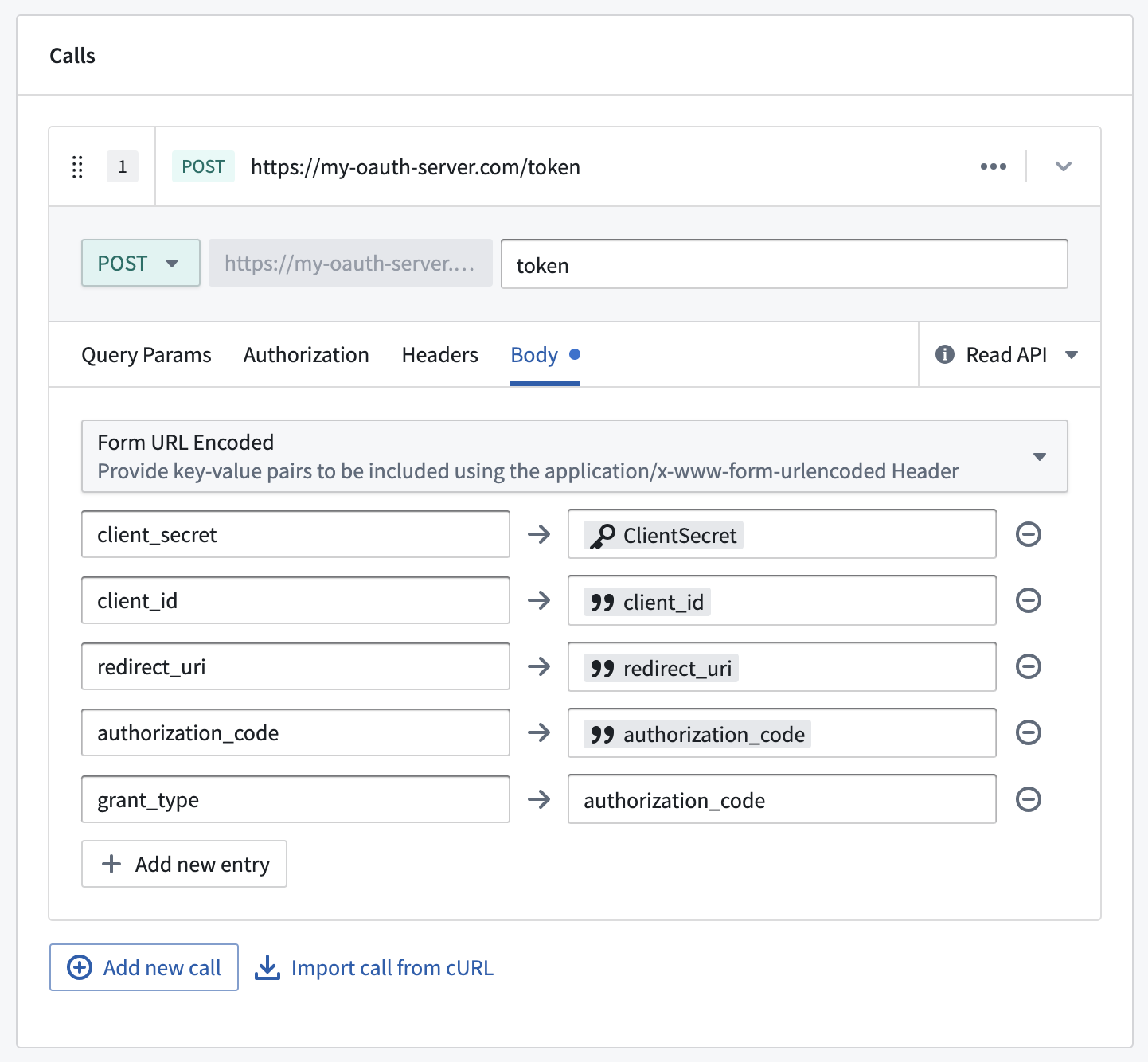Click the Add new call button

pos(144,967)
